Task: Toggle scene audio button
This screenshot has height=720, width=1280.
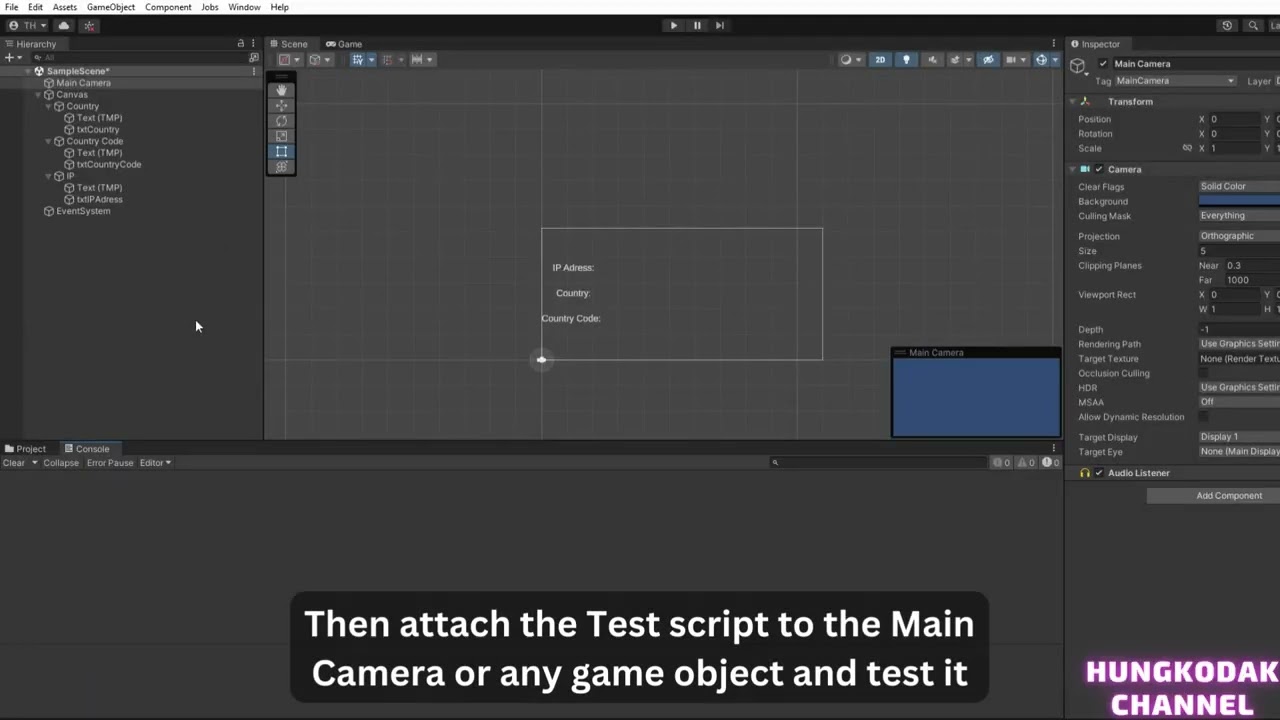Action: coord(933,59)
